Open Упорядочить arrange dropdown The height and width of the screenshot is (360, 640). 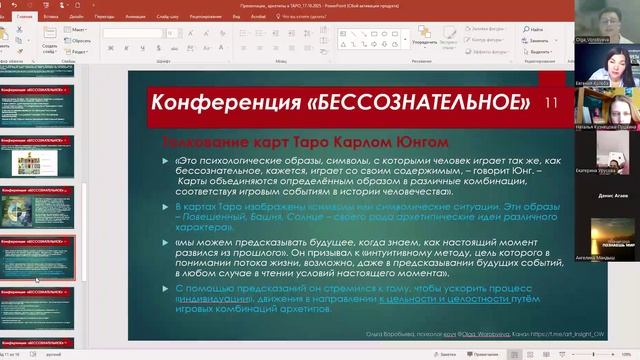point(424,38)
